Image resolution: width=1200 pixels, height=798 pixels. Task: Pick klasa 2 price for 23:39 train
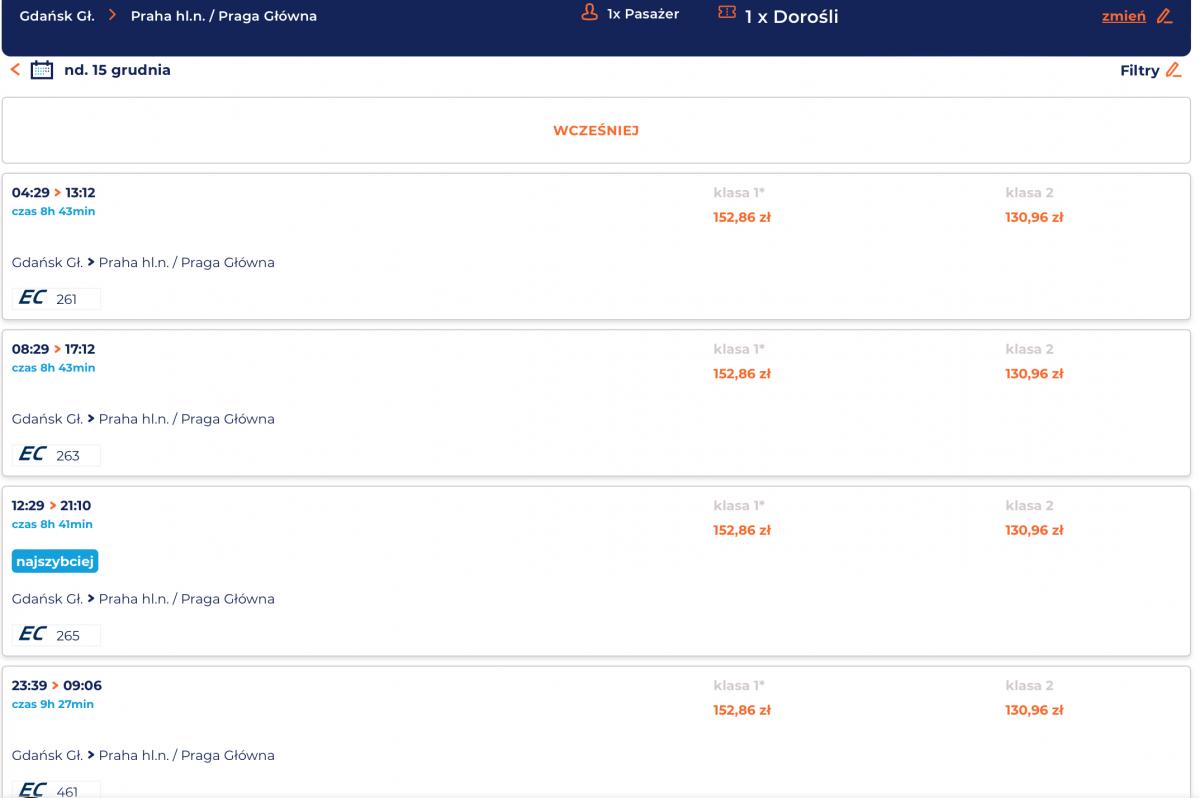[x=1033, y=710]
